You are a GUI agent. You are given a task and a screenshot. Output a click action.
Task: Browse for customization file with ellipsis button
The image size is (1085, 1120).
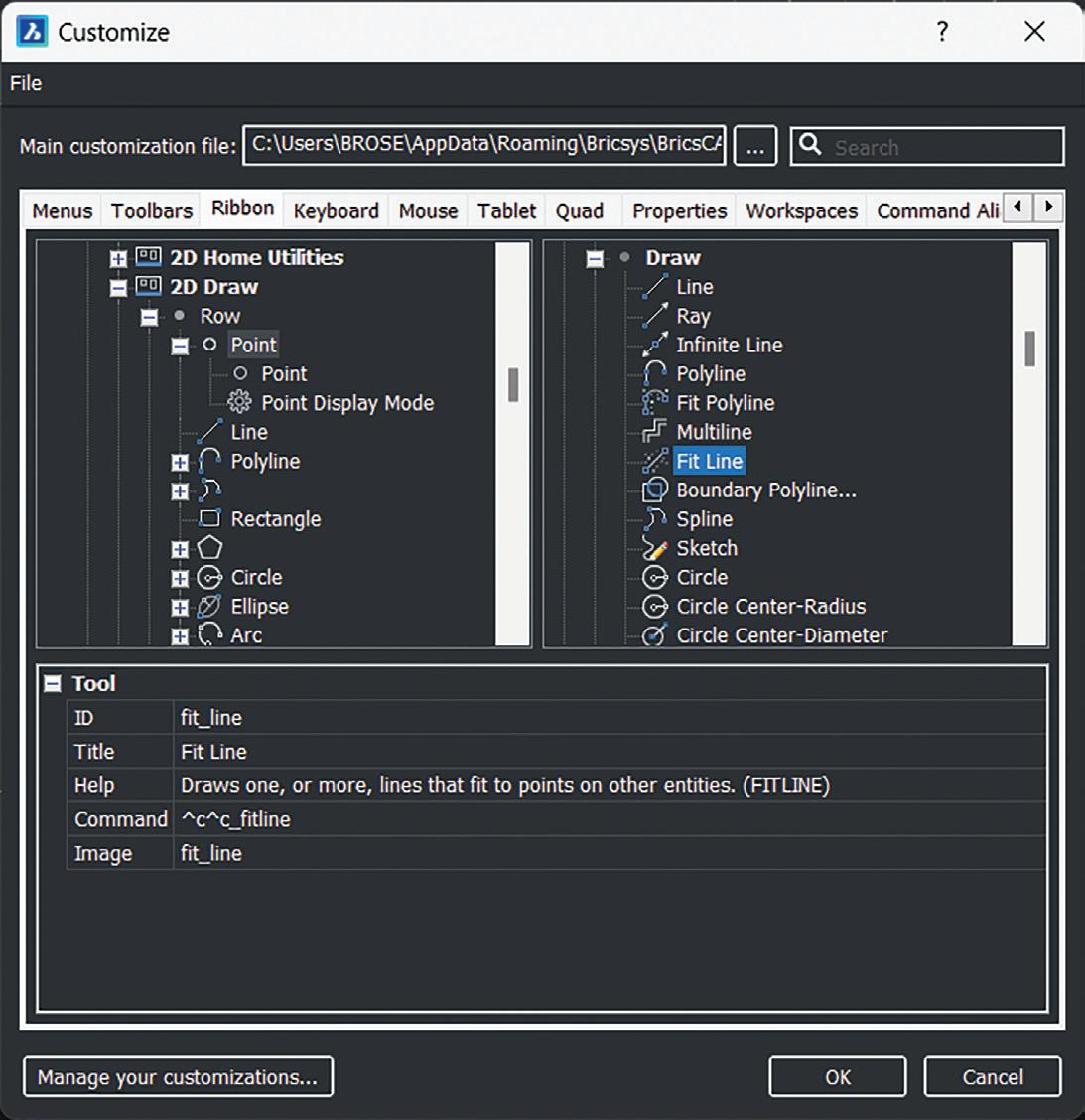tap(755, 146)
